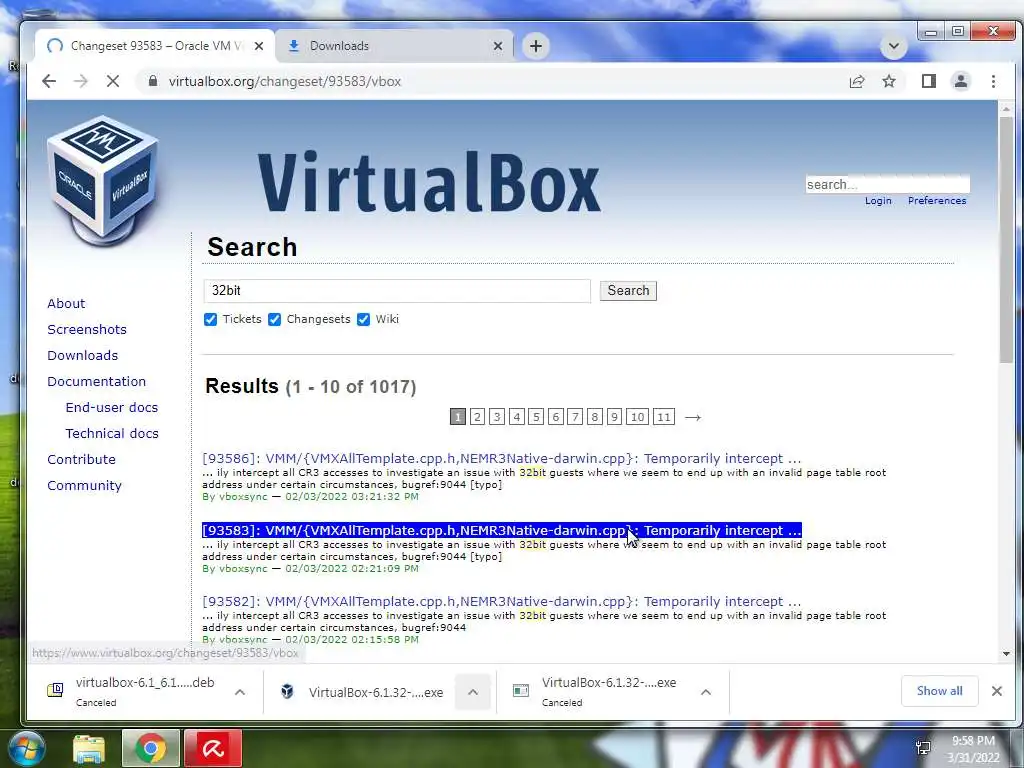This screenshot has width=1024, height=768.
Task: Open changeset 93586 result link
Action: (502, 458)
